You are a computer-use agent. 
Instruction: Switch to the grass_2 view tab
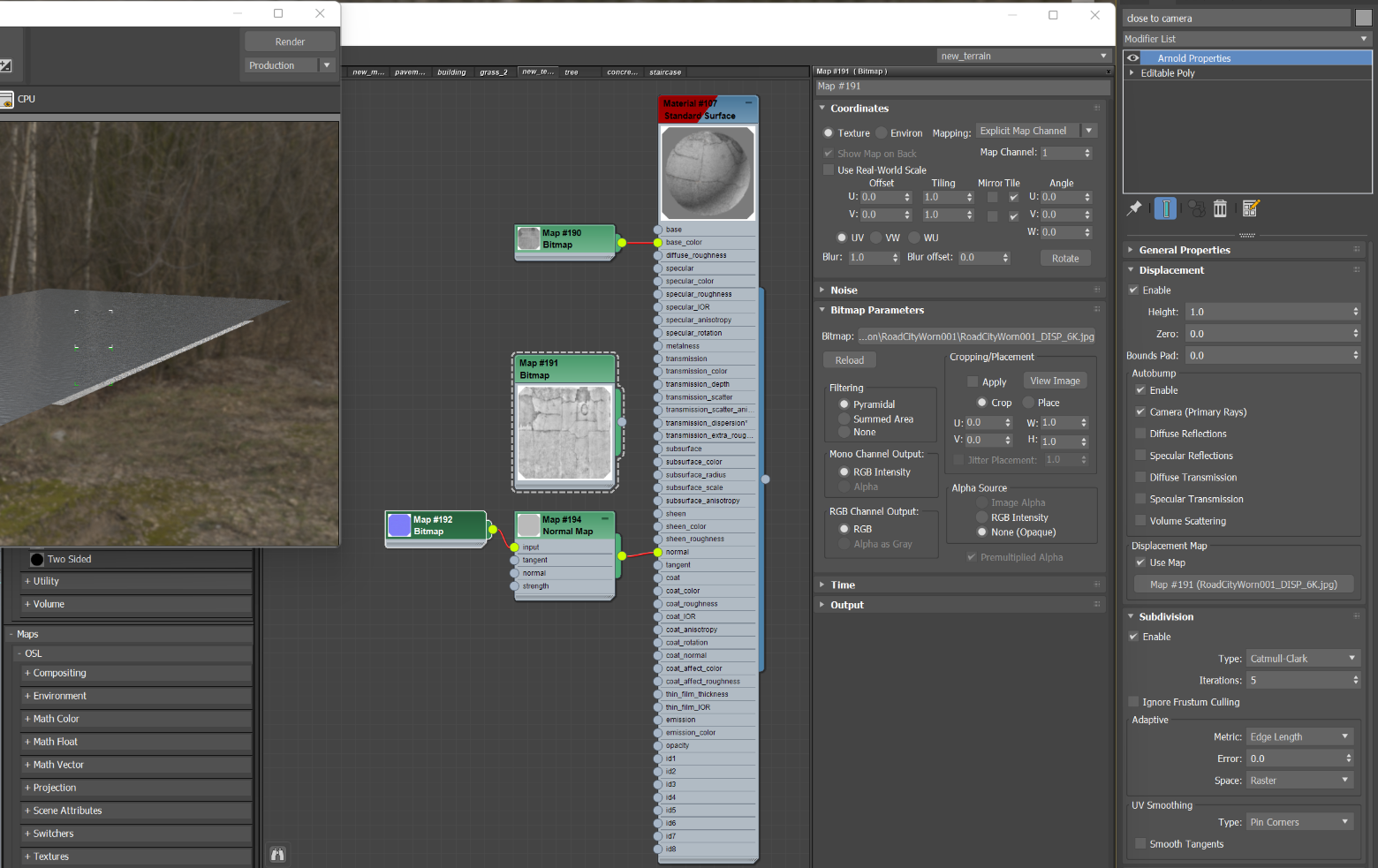tap(493, 72)
